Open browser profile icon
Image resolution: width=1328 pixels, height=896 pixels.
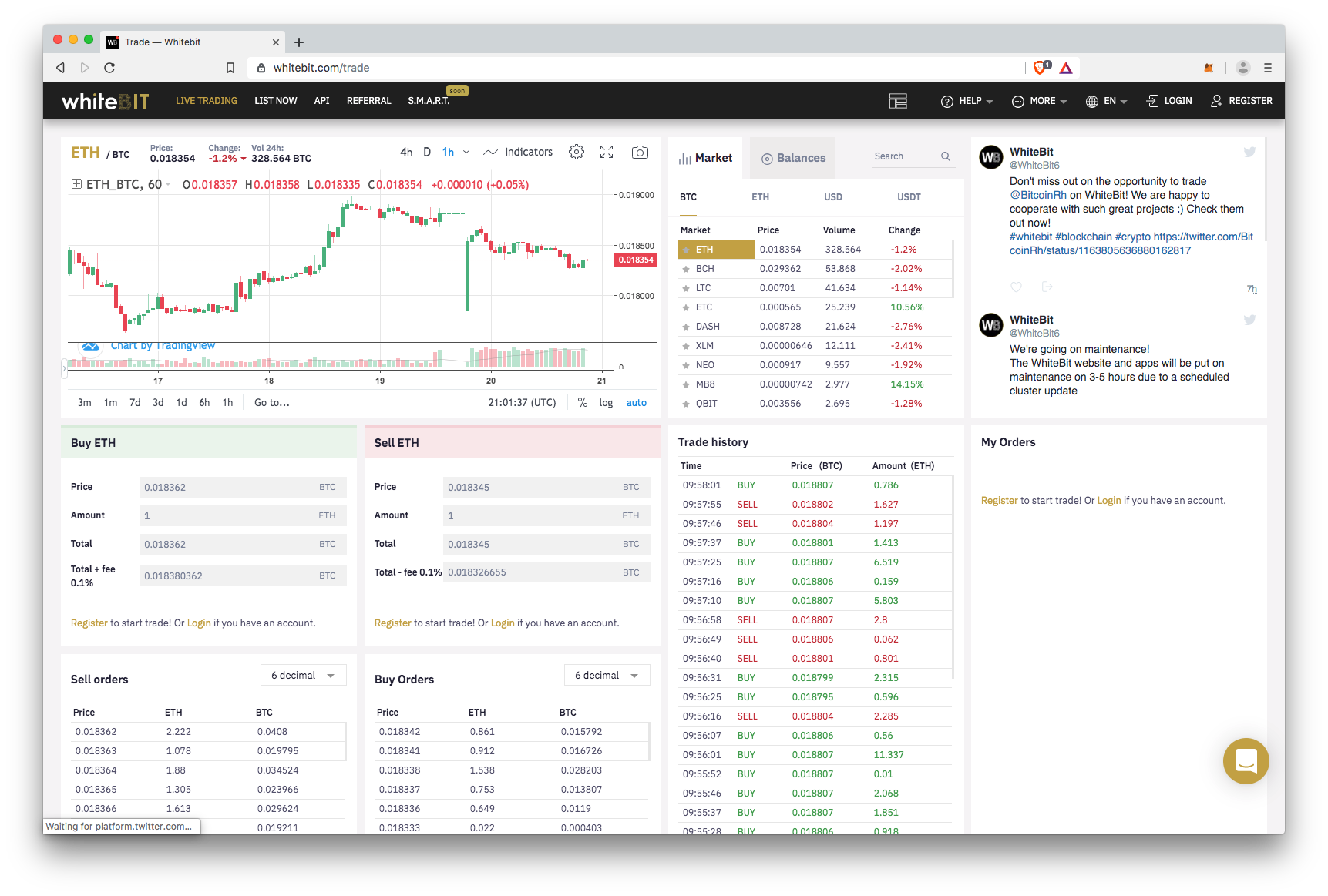[x=1242, y=68]
